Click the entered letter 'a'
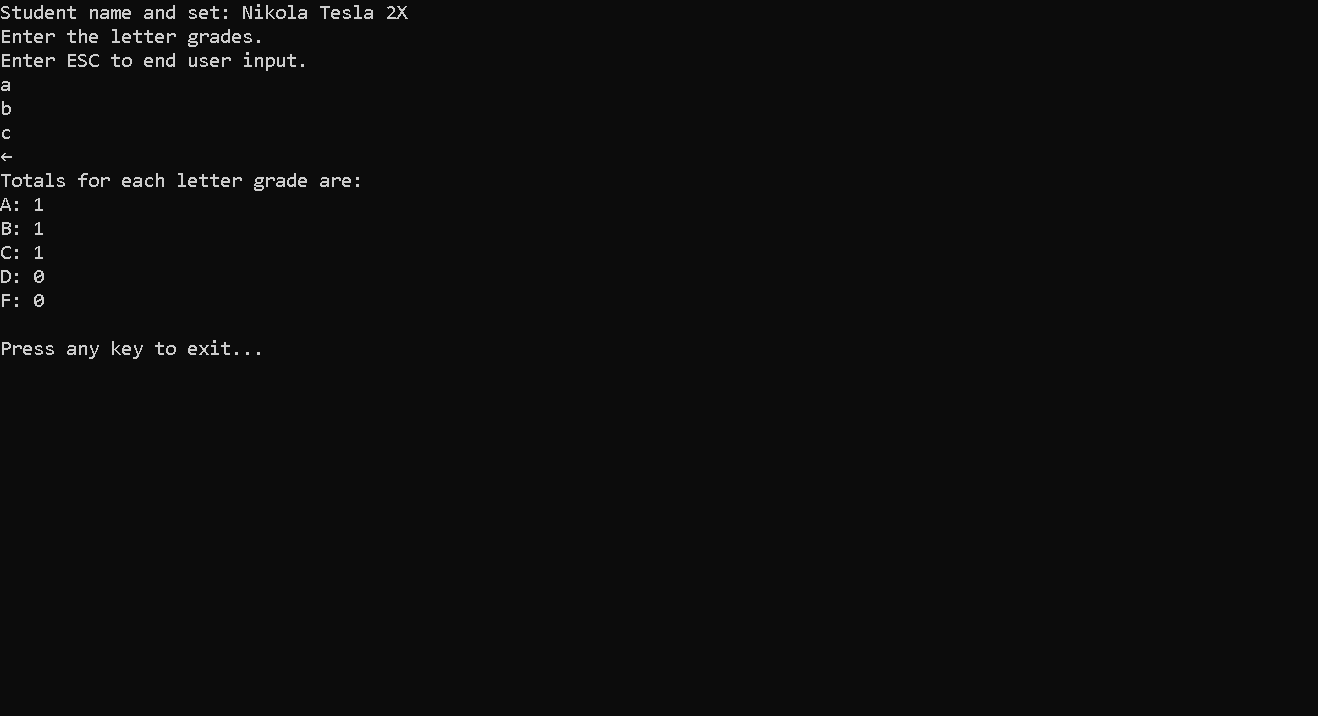The image size is (1318, 716). point(6,86)
